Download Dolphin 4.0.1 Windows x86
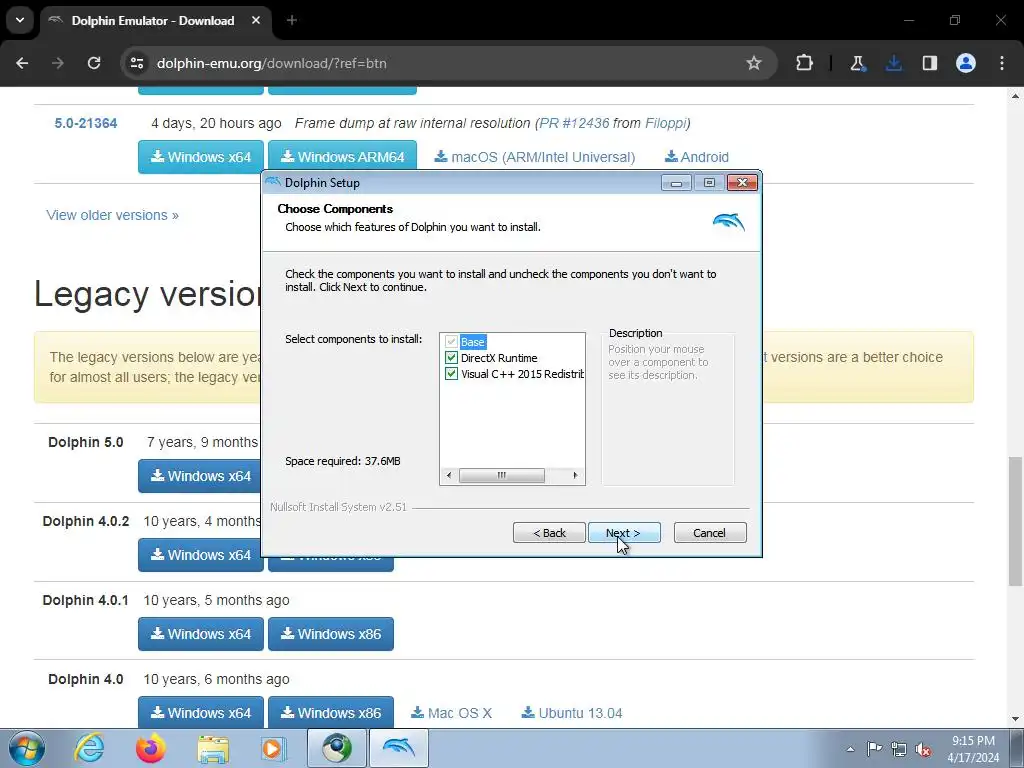Screen dimensions: 1024x768 point(330,634)
